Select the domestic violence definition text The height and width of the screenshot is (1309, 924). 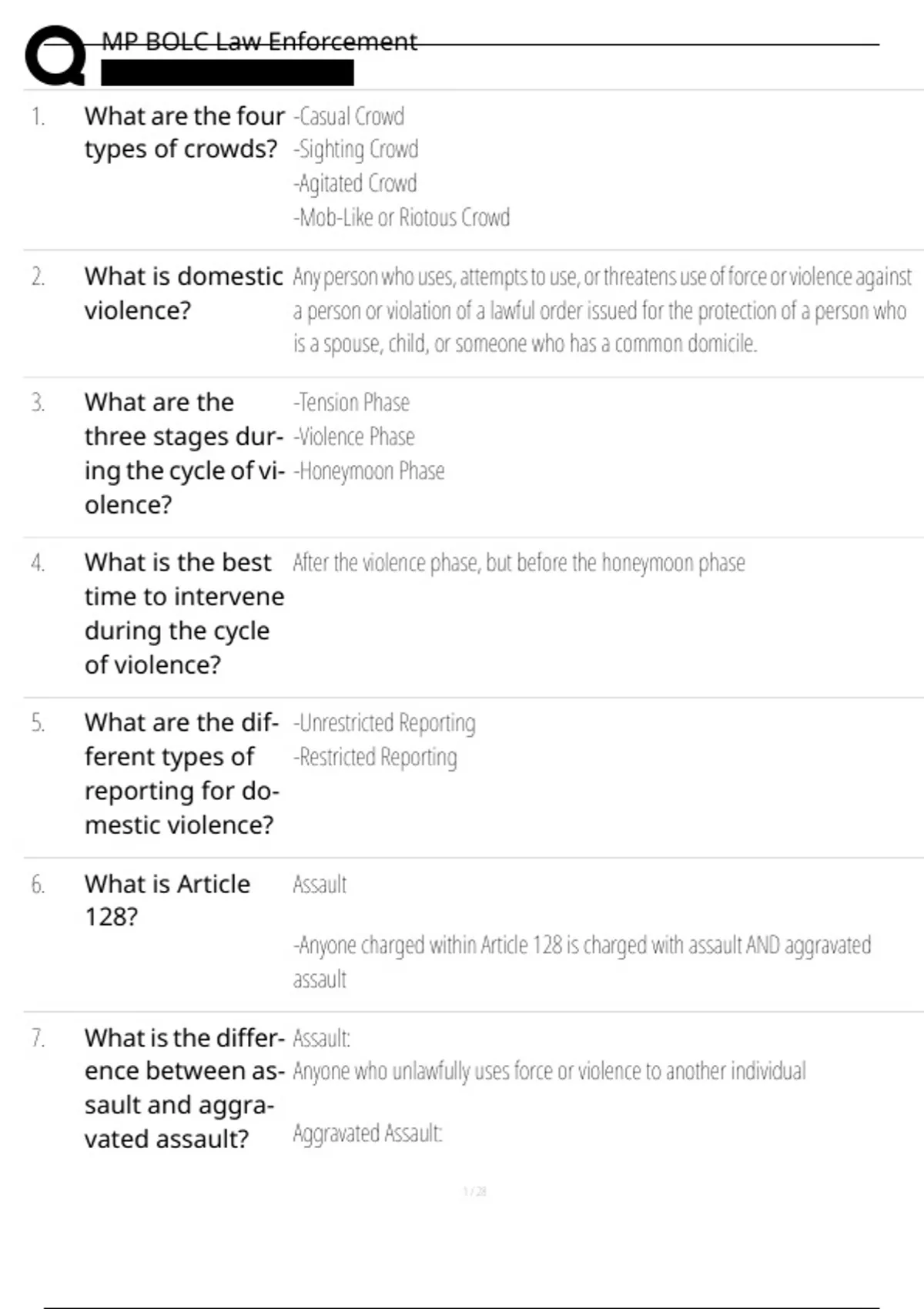(x=602, y=310)
